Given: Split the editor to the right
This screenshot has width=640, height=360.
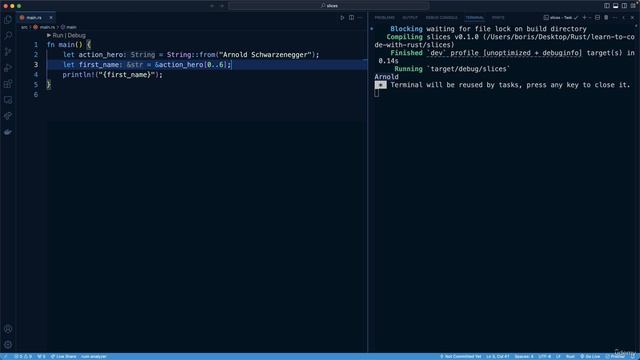Looking at the screenshot, I should (x=351, y=18).
